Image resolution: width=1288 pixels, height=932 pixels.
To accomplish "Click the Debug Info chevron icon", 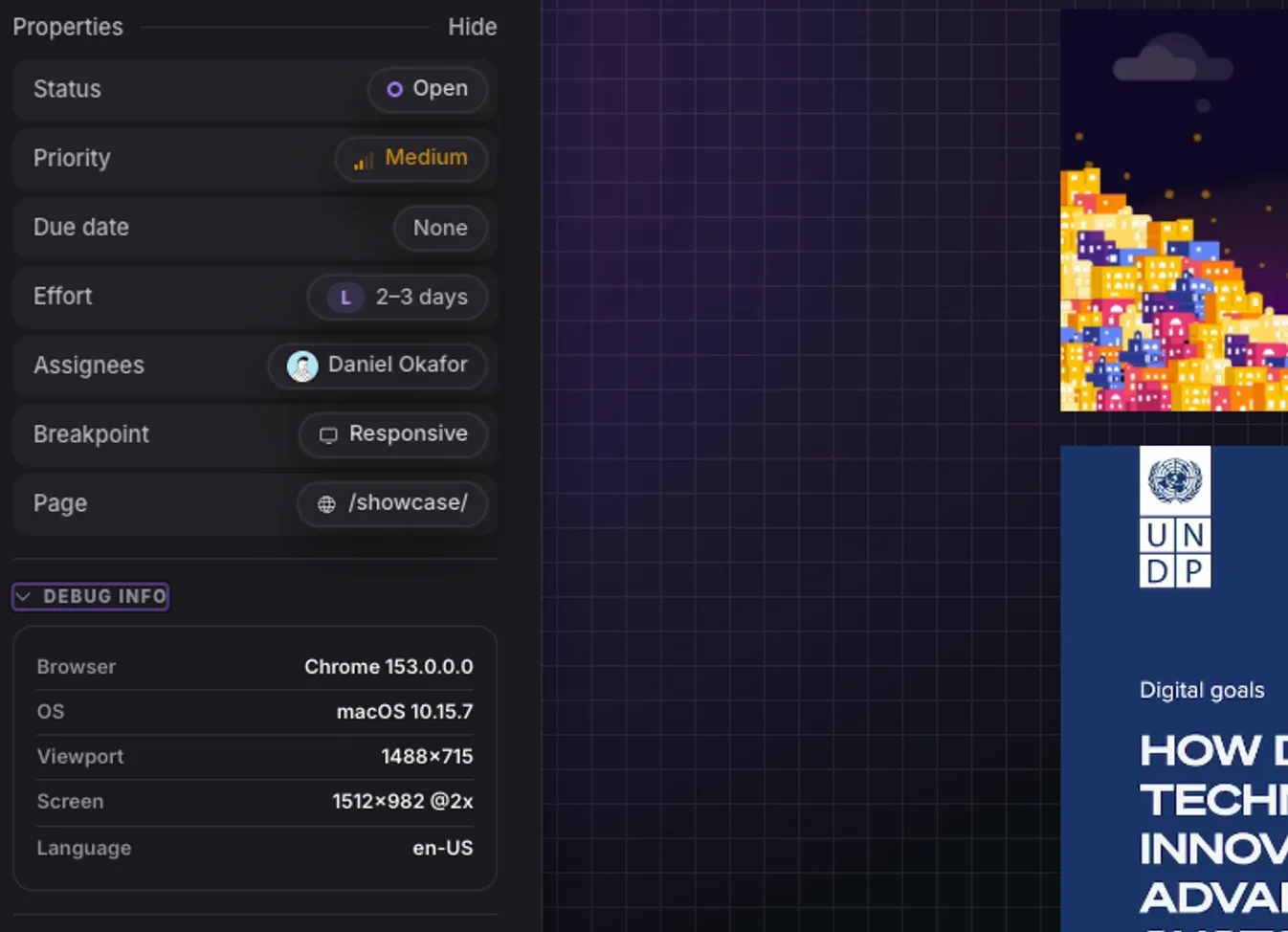I will tap(24, 596).
